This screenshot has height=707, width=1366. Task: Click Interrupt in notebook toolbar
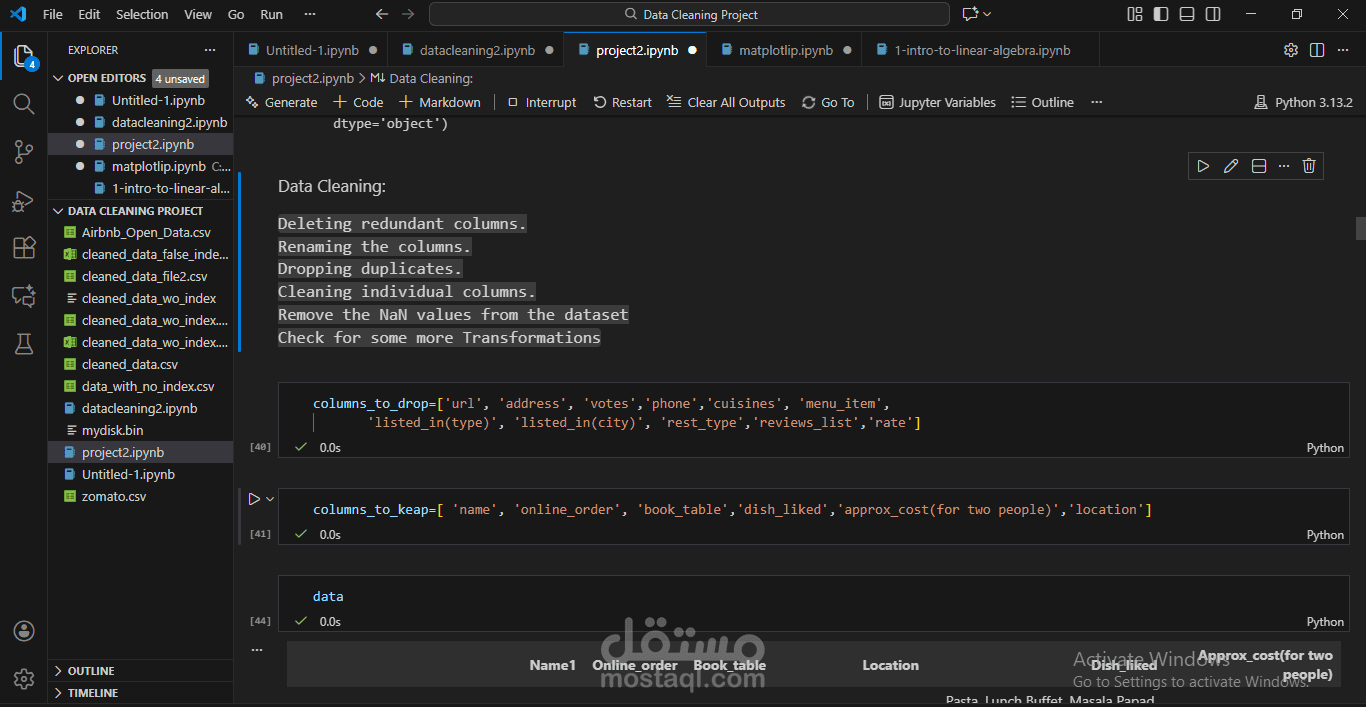click(541, 102)
